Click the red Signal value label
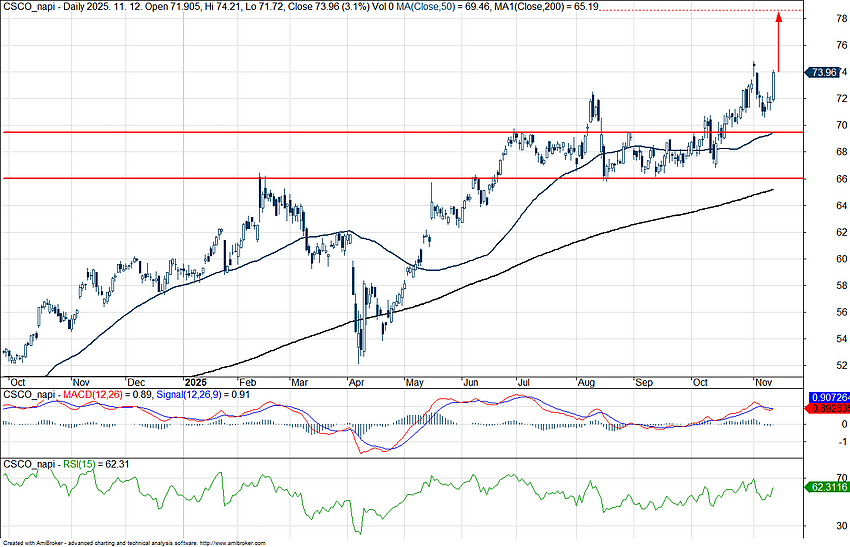Image resolution: width=850 pixels, height=547 pixels. click(826, 409)
